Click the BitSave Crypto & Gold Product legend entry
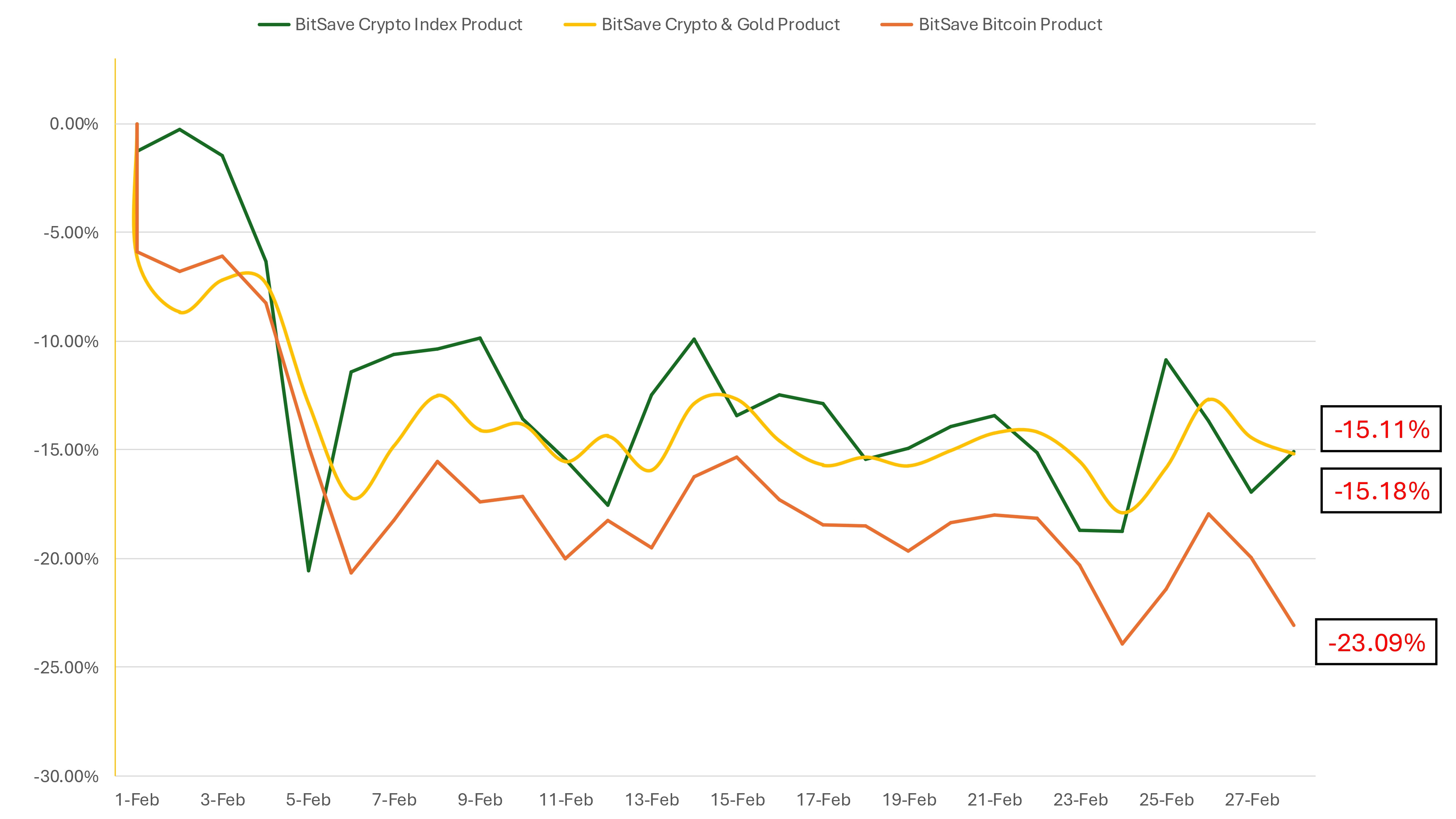The width and height of the screenshot is (1456, 819). coord(720,24)
